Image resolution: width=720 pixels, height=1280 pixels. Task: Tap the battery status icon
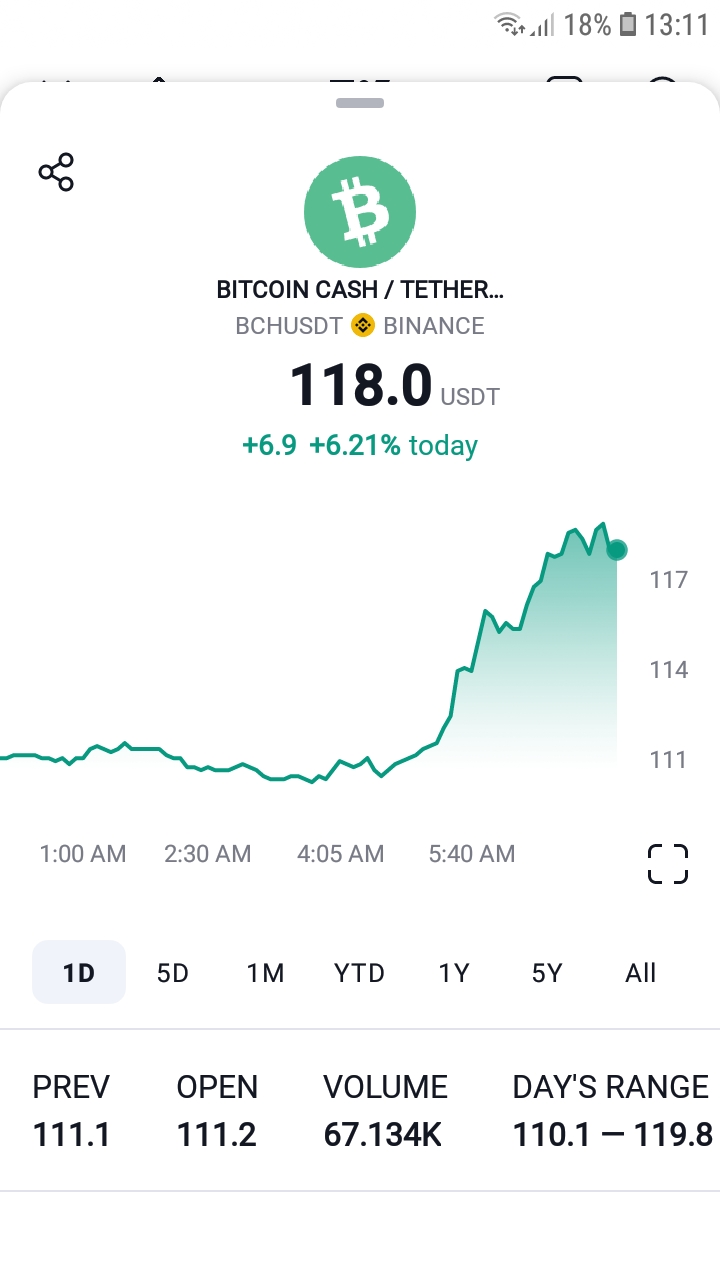[627, 25]
